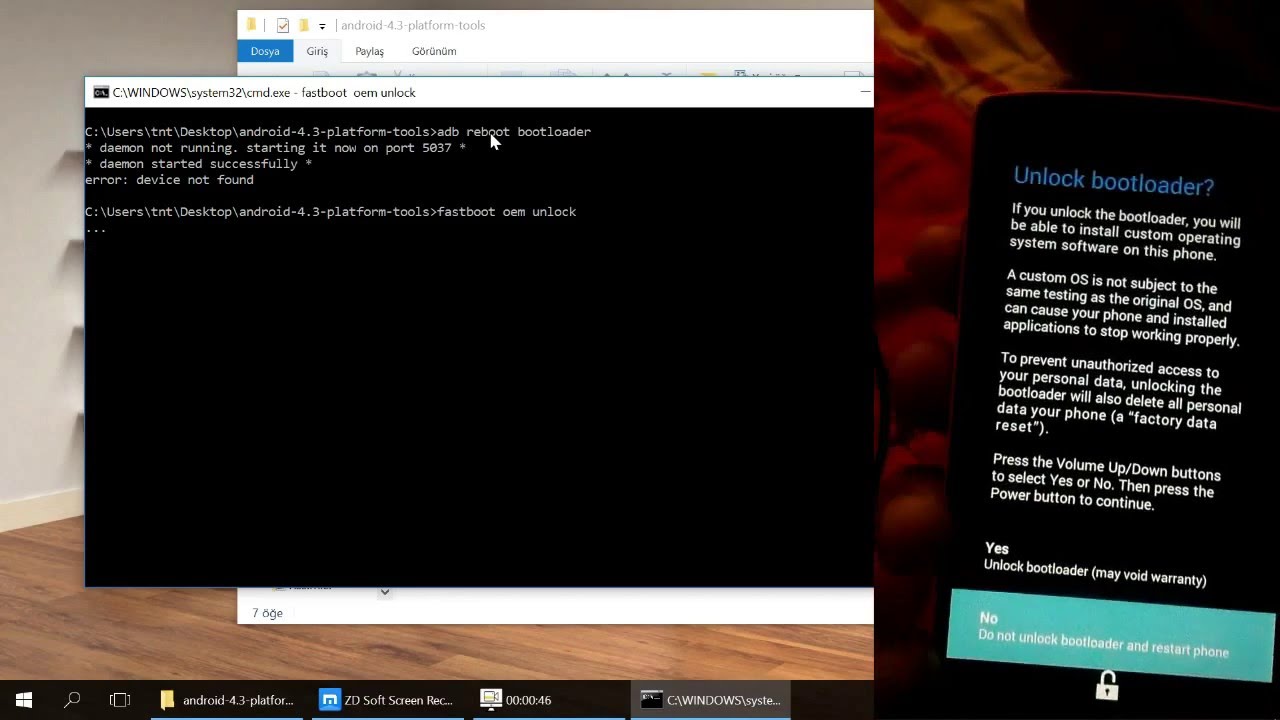This screenshot has width=1280, height=720.
Task: Switch to the Giriş ribbon tab
Action: [x=317, y=51]
